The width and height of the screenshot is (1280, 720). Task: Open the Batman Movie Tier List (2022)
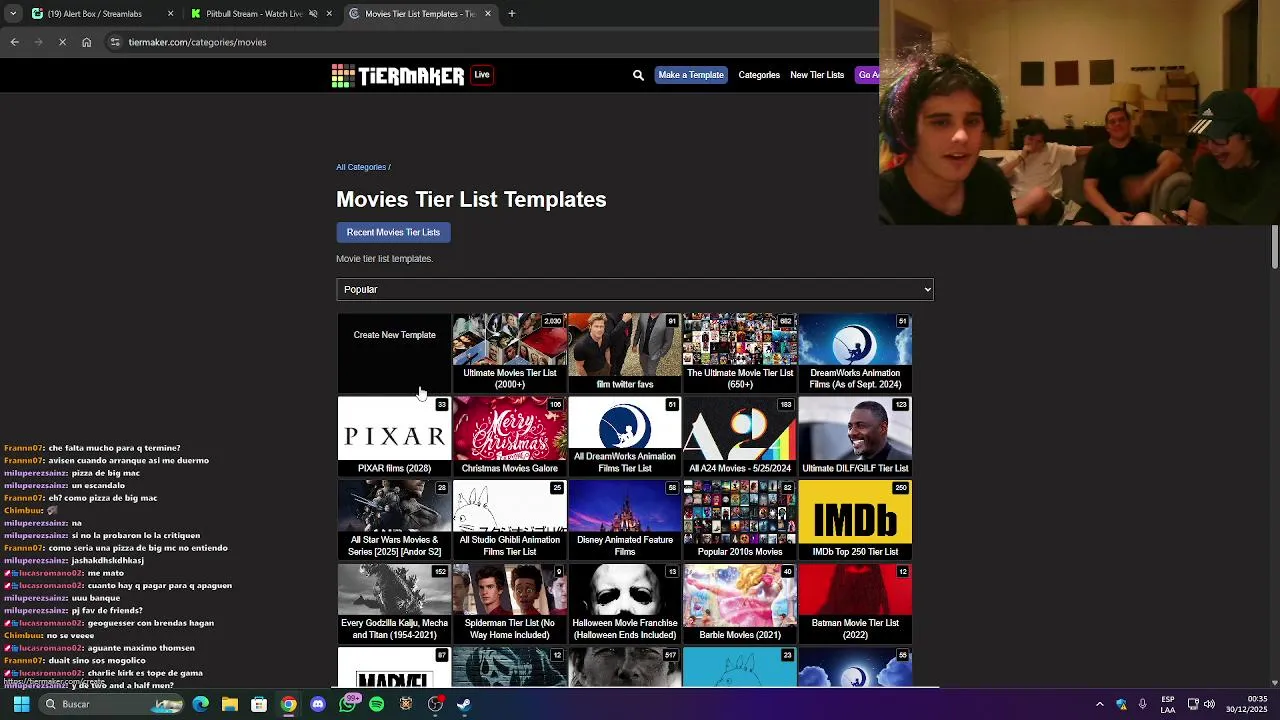[x=855, y=603]
